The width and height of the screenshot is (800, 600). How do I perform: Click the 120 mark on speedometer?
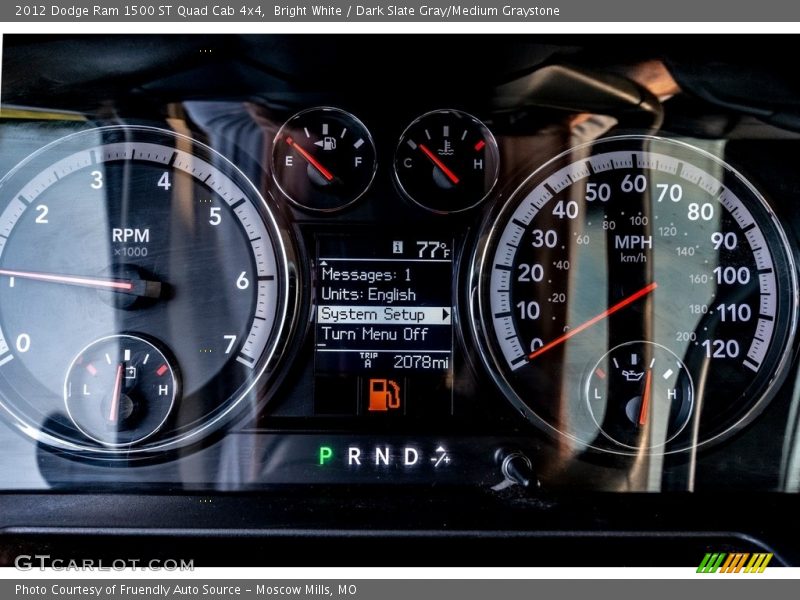[721, 349]
